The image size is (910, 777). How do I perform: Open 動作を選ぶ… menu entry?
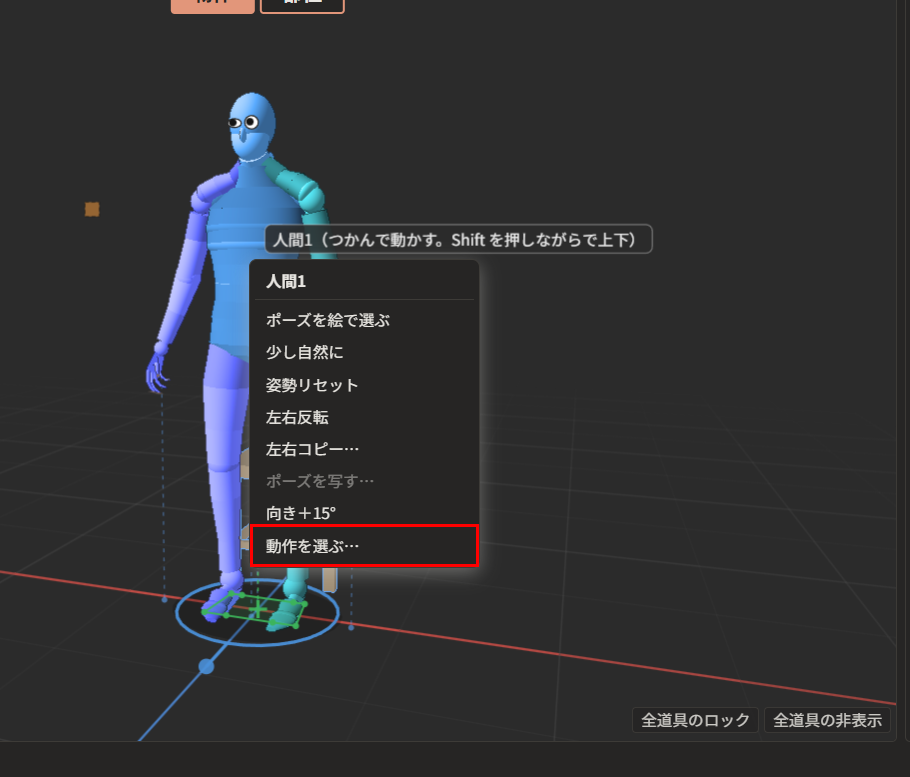pos(364,545)
